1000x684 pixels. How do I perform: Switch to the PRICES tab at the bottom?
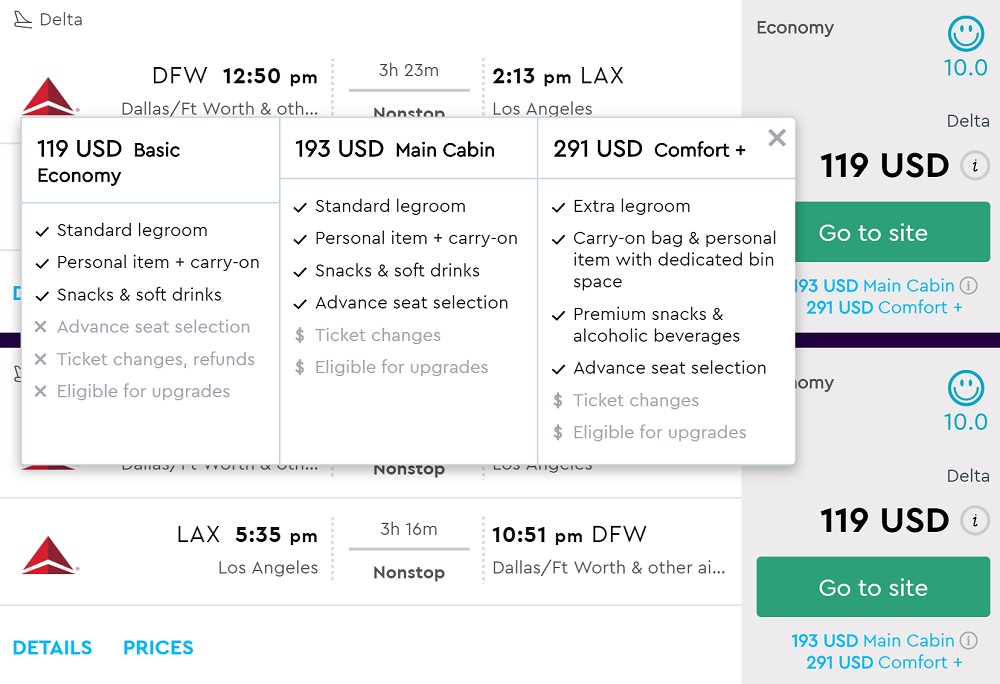point(158,648)
